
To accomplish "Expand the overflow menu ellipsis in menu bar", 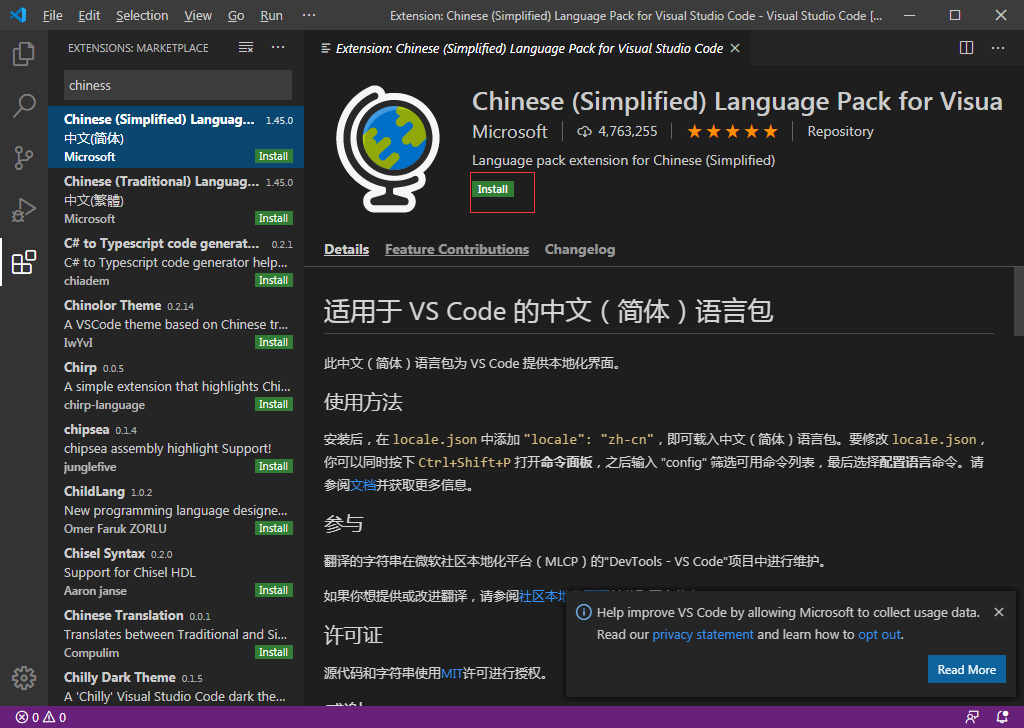I will (309, 16).
